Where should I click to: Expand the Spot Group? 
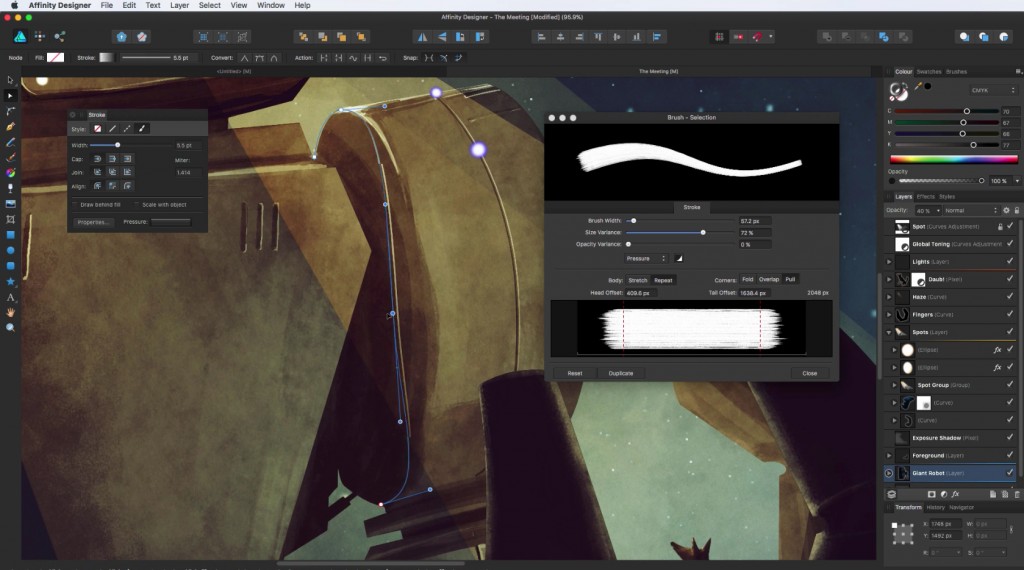895,385
